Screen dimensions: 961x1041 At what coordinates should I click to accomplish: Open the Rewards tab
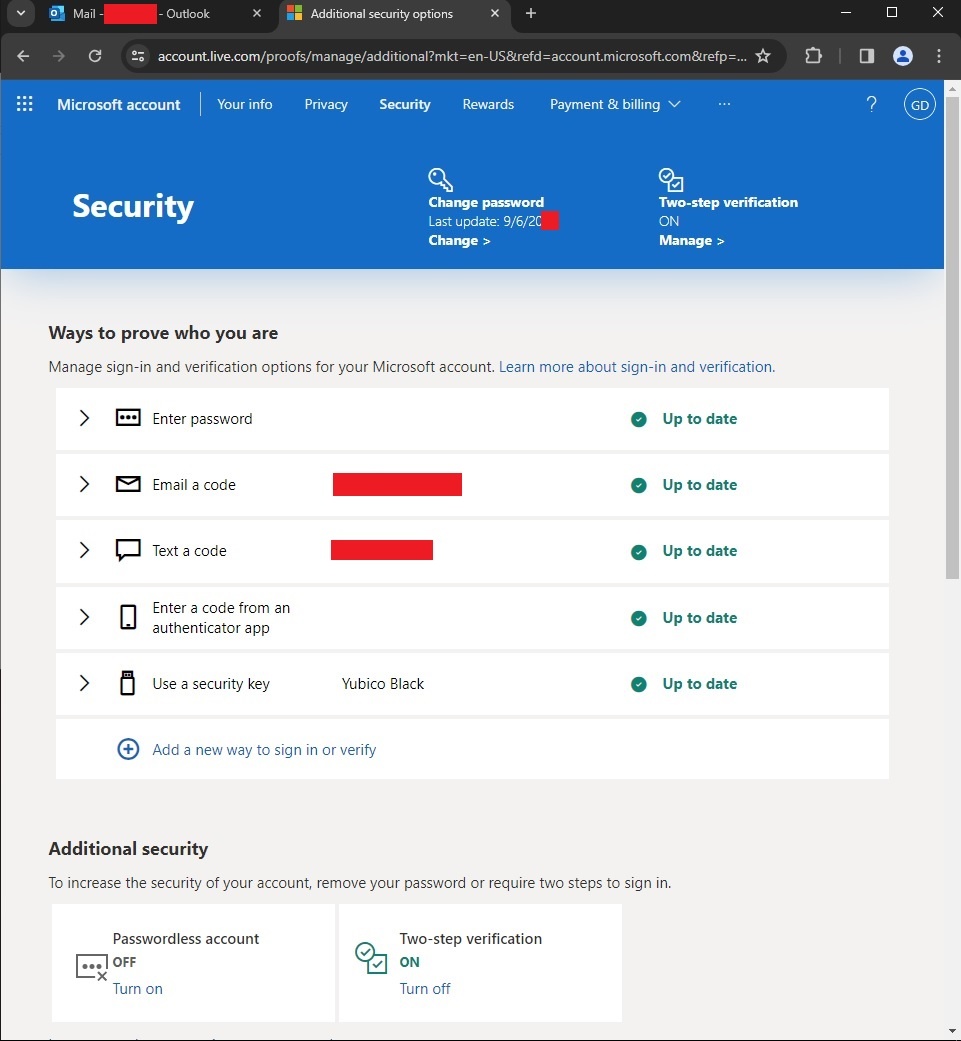click(488, 104)
